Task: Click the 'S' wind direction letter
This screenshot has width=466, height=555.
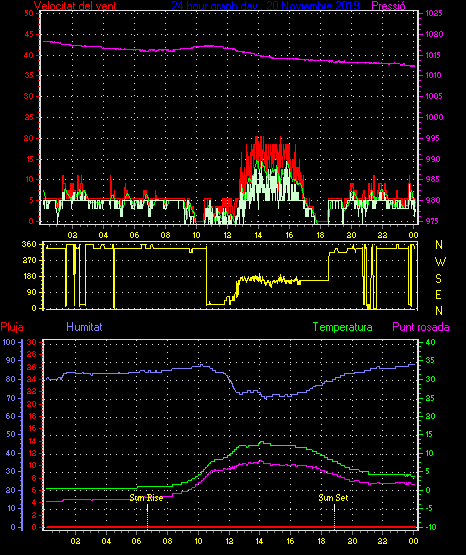Action: tap(438, 279)
